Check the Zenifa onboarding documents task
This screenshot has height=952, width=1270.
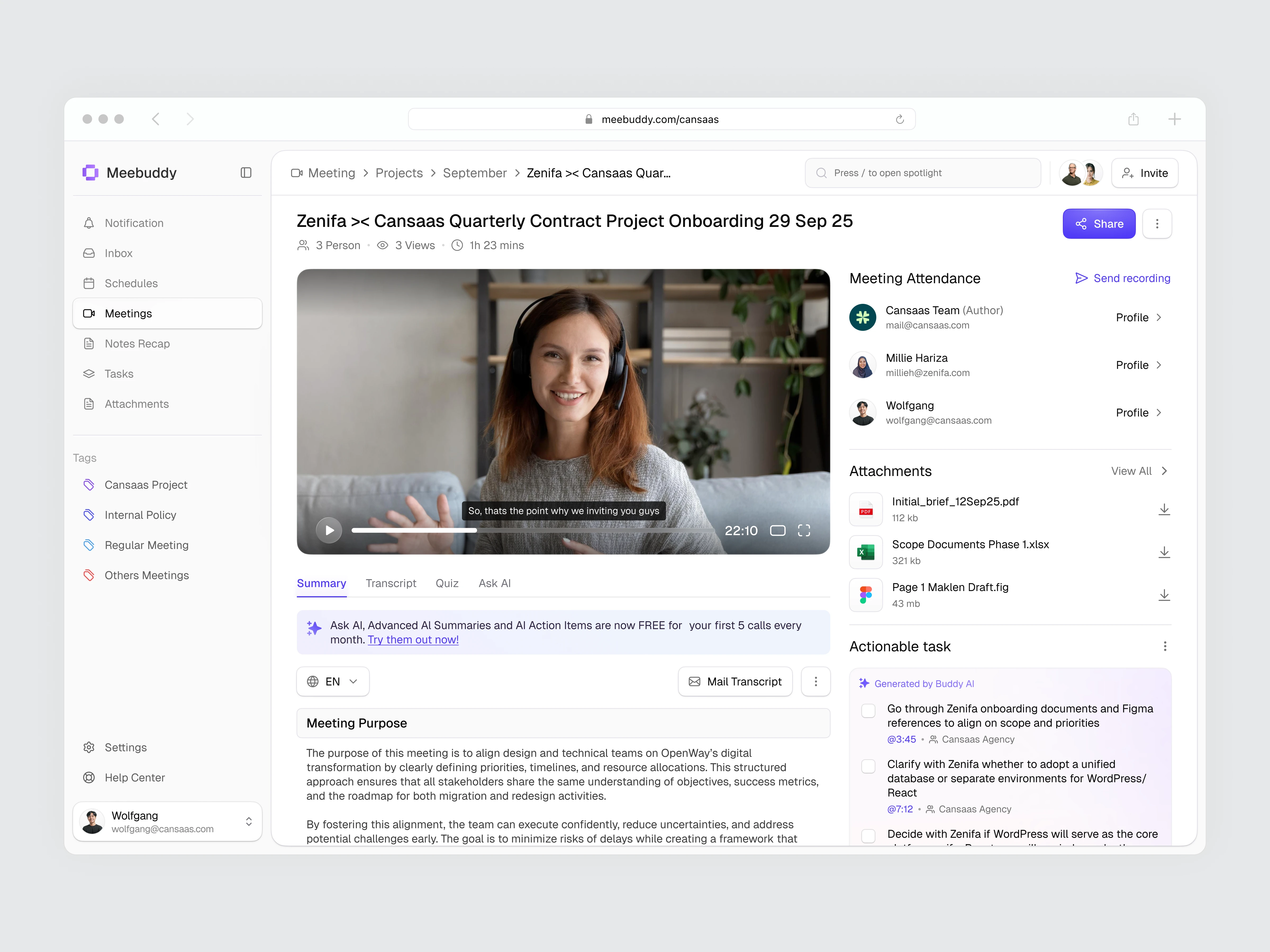tap(868, 711)
